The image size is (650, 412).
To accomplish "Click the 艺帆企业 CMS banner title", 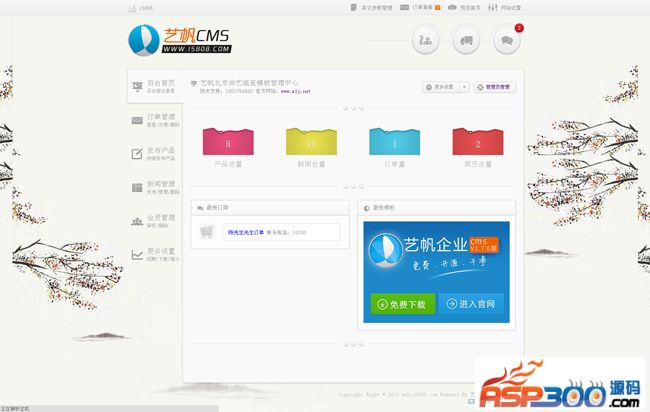I will coord(451,245).
